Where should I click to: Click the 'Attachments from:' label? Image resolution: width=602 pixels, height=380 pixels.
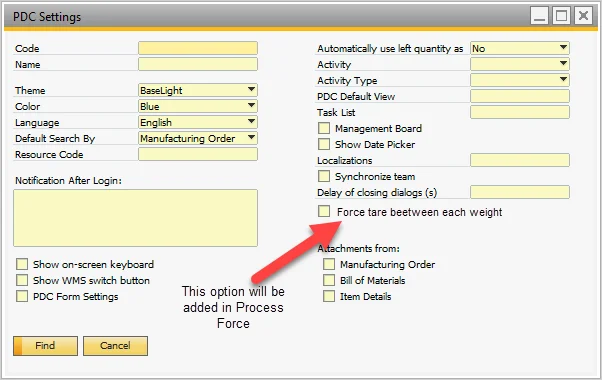pos(358,249)
